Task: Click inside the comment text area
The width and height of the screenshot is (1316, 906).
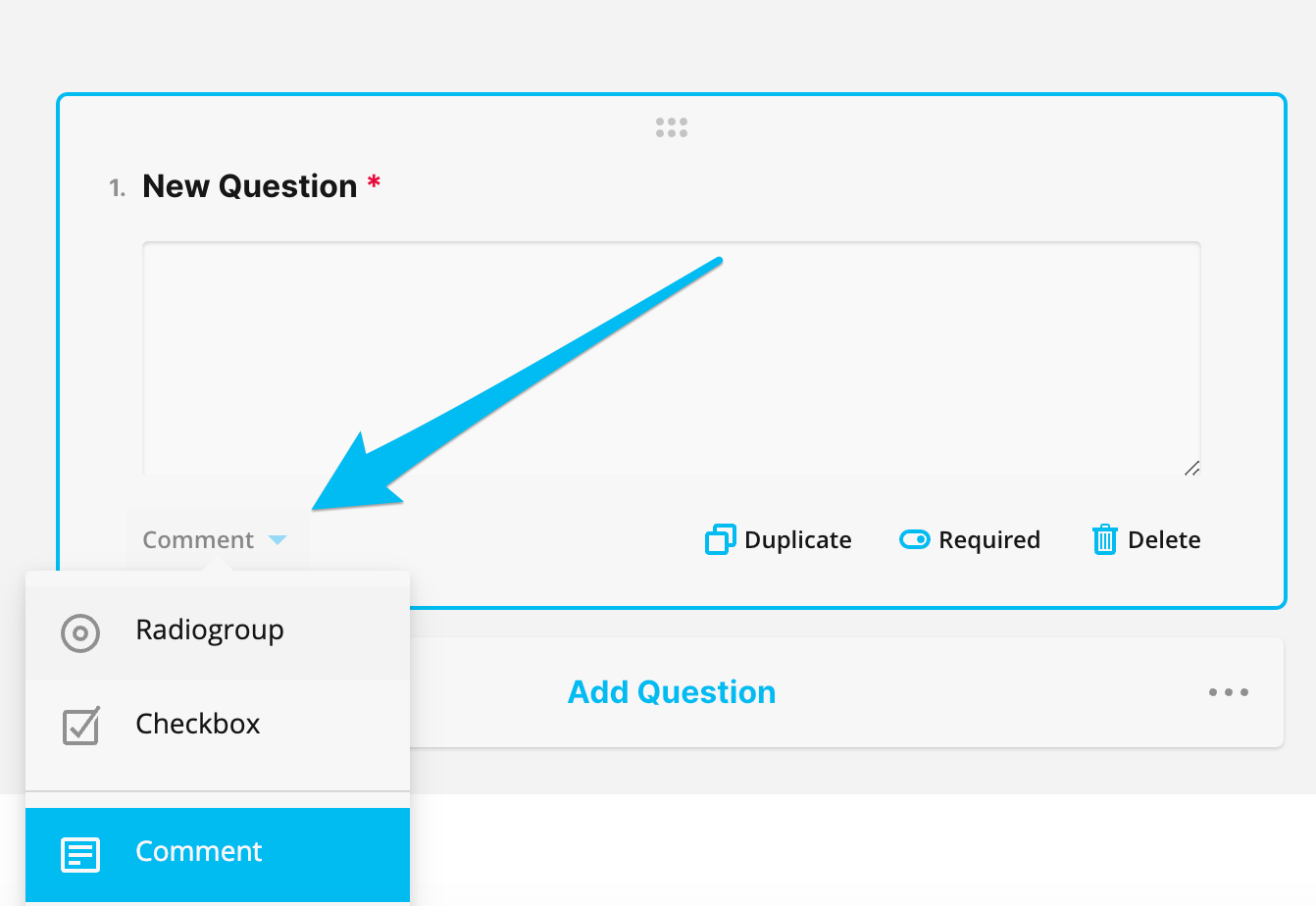Action: click(672, 359)
